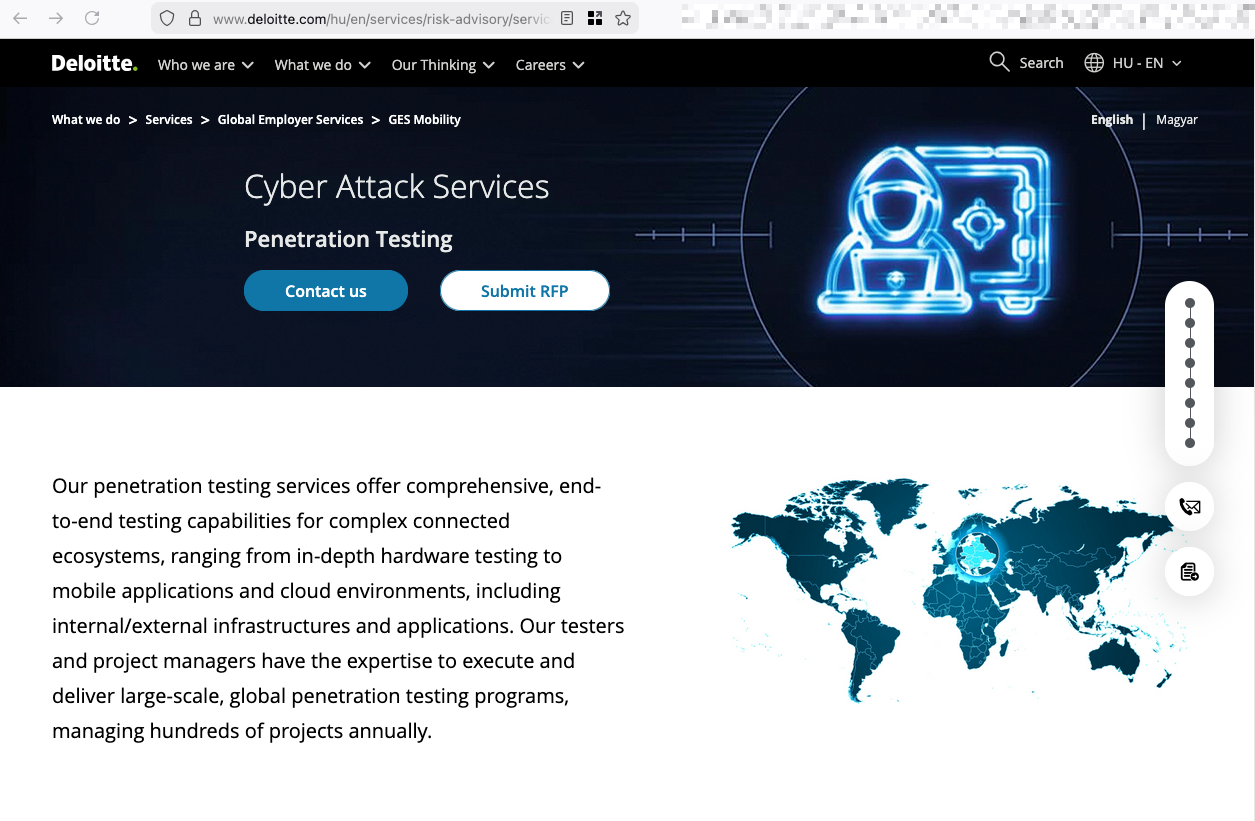Switch language to Magyar

[x=1177, y=120]
